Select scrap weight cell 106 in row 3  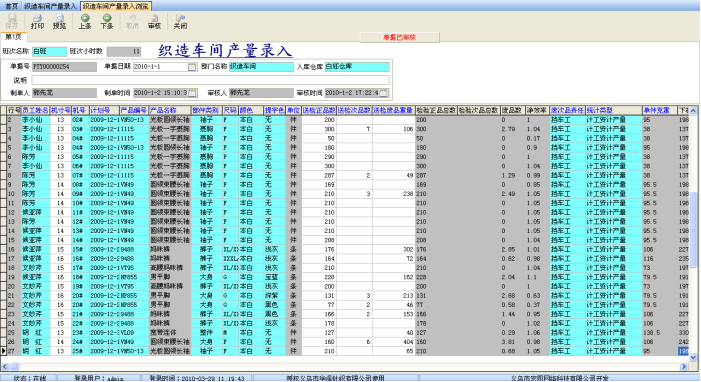tap(393, 129)
